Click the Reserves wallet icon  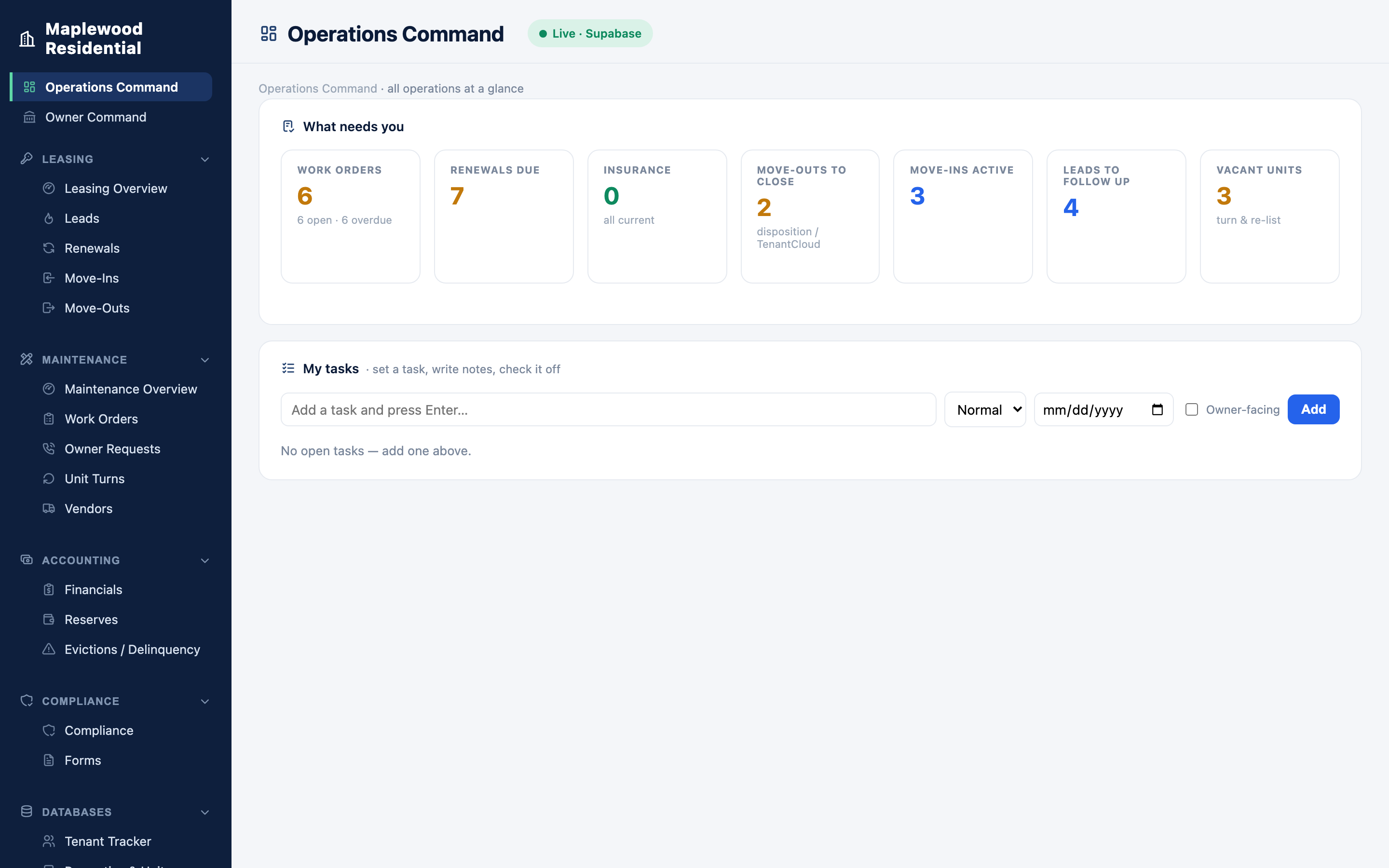pyautogui.click(x=49, y=619)
